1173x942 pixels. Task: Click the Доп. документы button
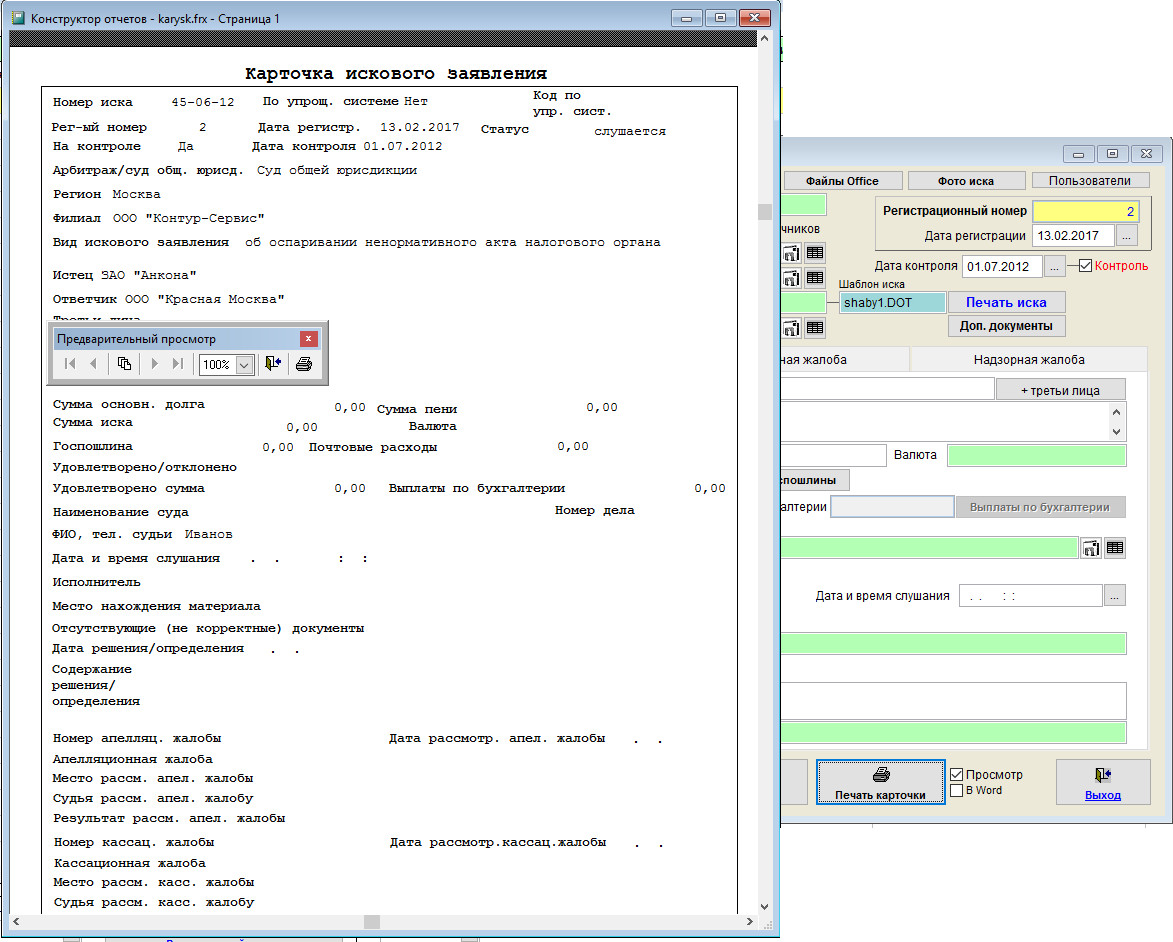pyautogui.click(x=1006, y=326)
